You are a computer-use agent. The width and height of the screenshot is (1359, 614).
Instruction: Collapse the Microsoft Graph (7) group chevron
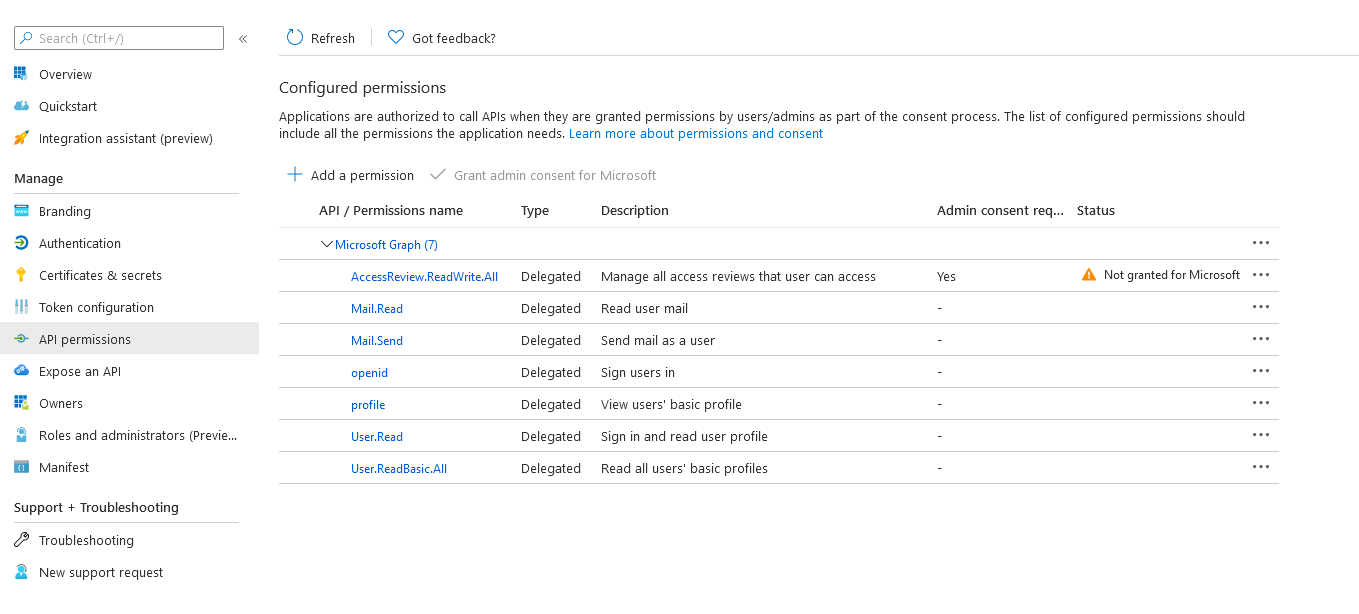326,244
